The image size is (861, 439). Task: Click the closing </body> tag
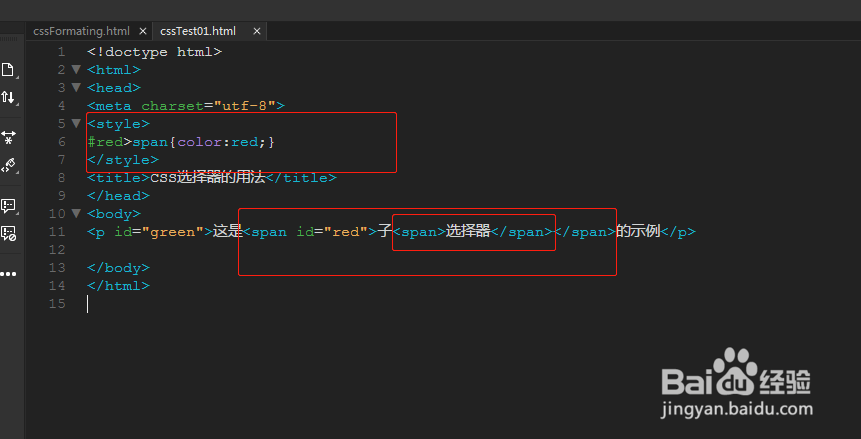click(x=118, y=268)
